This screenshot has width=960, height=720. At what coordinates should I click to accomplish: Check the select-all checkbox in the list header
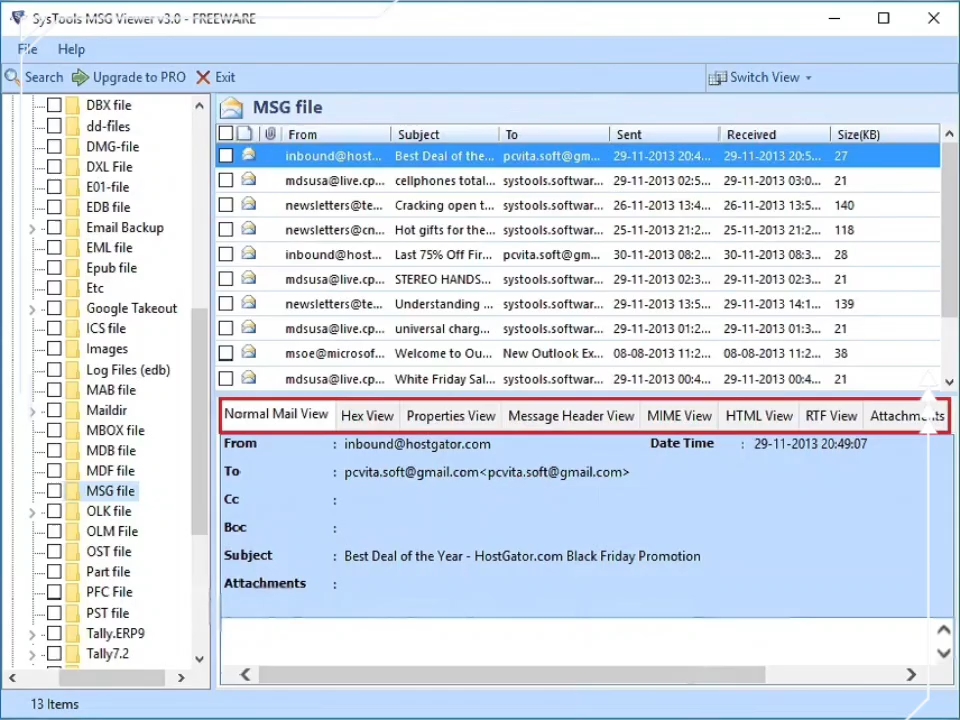click(x=225, y=133)
